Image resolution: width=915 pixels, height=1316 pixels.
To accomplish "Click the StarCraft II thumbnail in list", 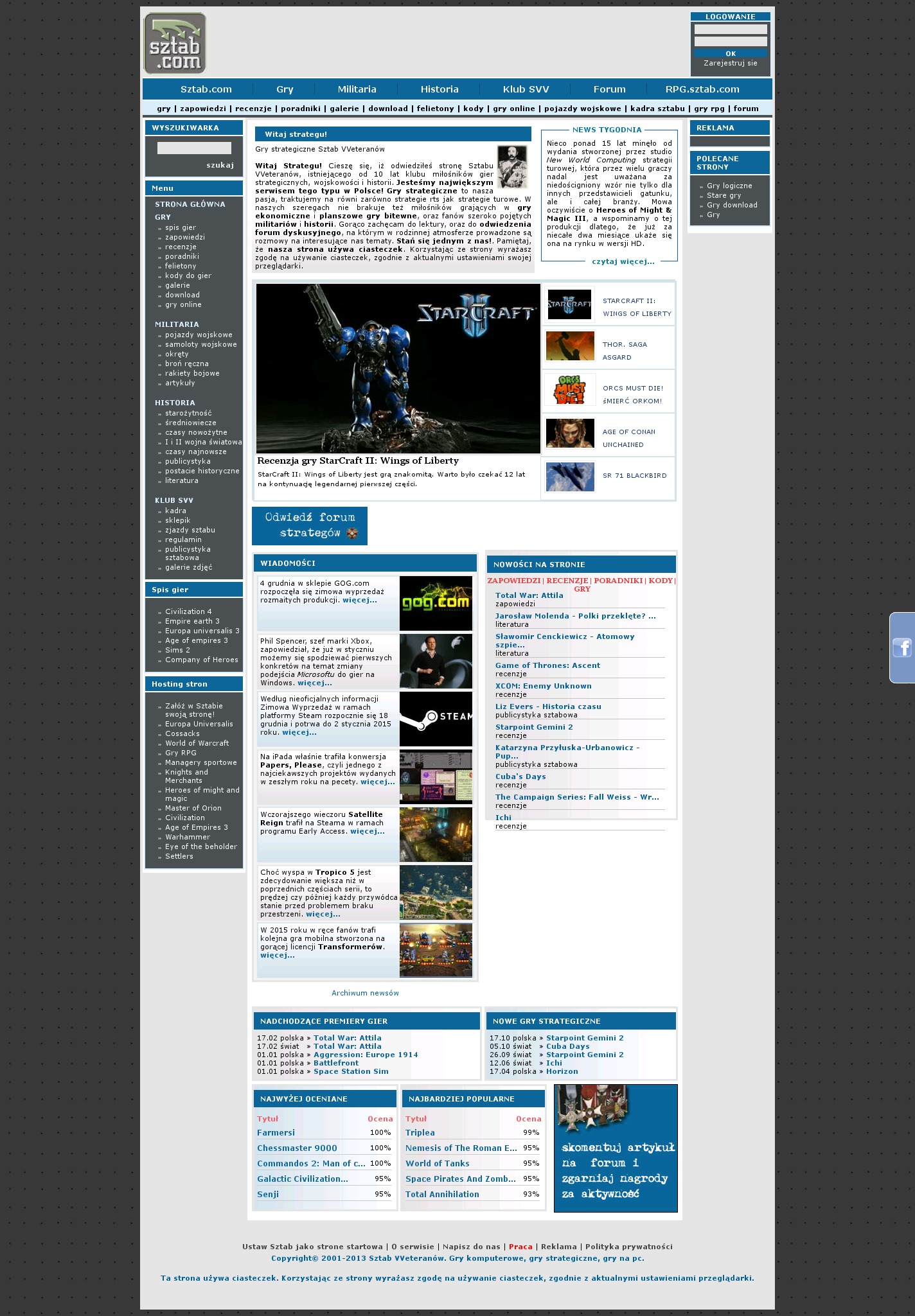I will (x=569, y=304).
